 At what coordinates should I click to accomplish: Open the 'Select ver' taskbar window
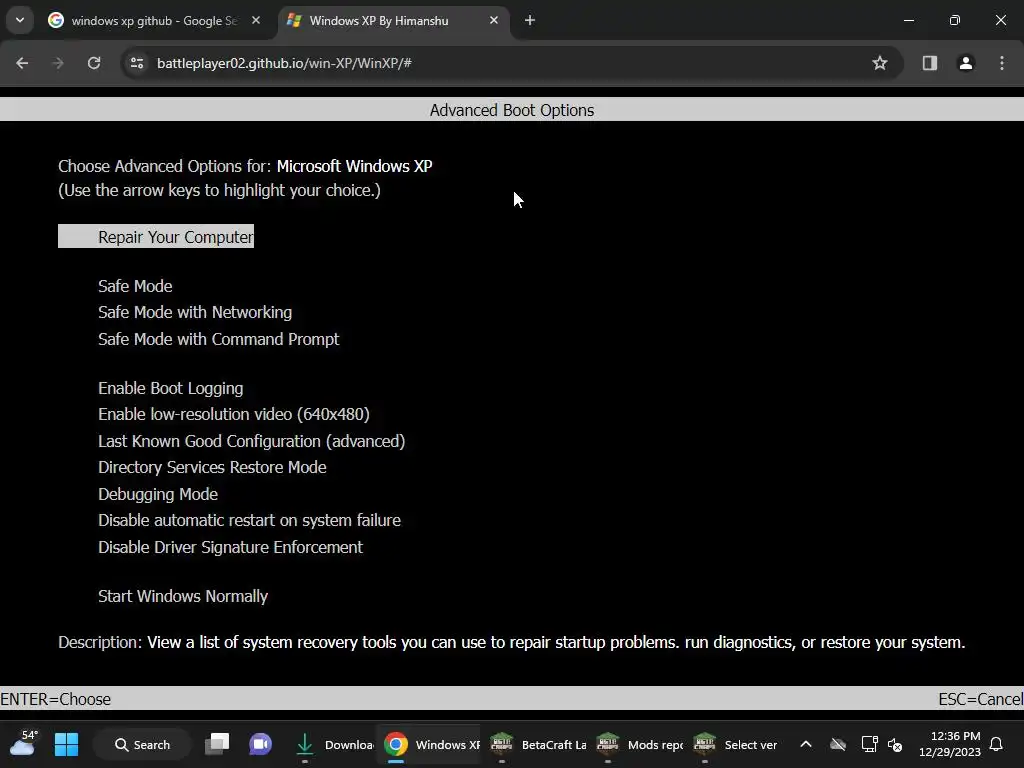tap(735, 744)
